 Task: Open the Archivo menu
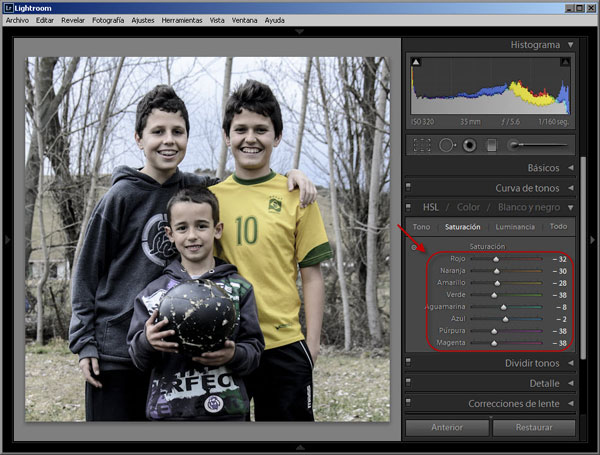(x=17, y=20)
